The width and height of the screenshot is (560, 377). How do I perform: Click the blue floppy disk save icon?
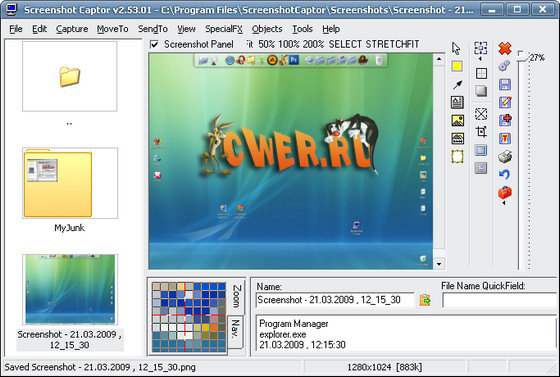pyautogui.click(x=505, y=85)
